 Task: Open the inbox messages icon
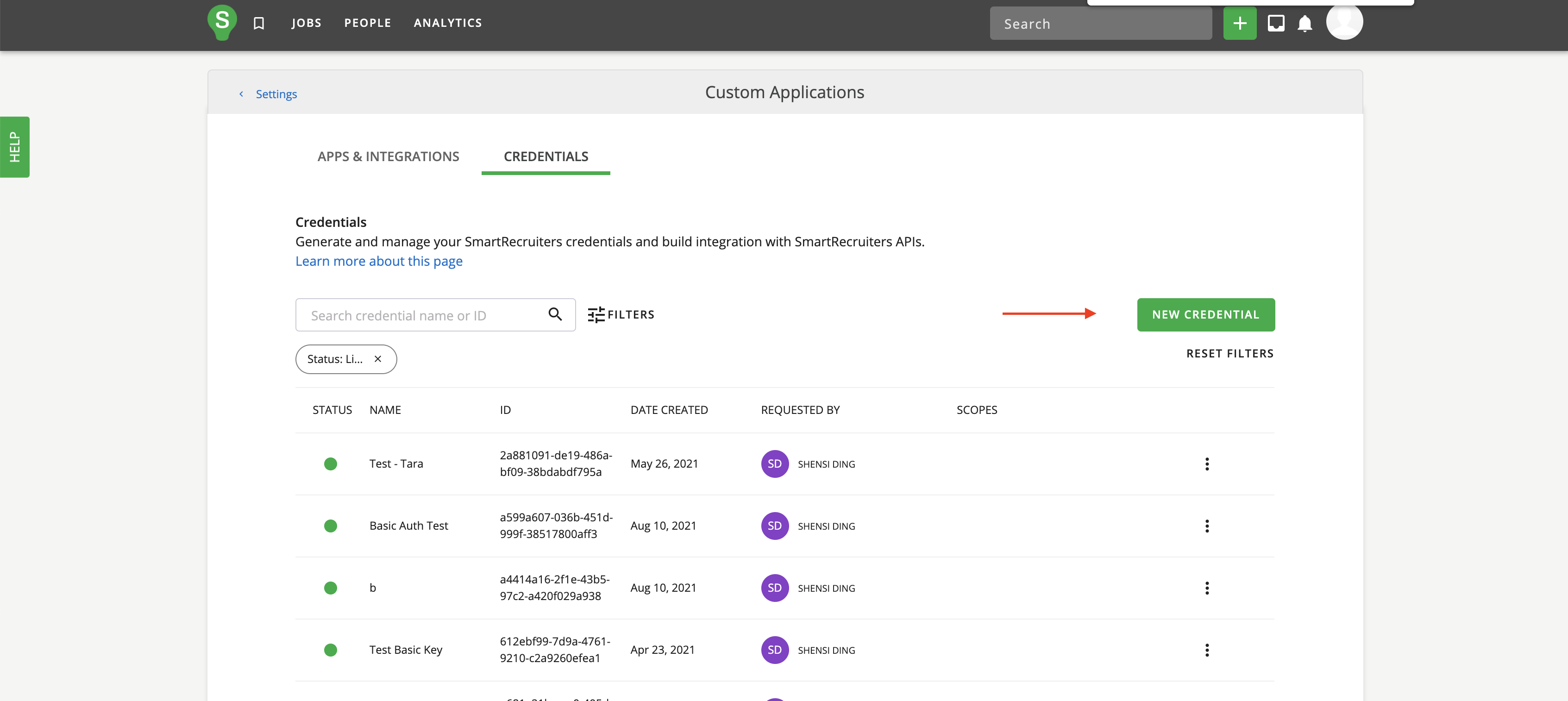coord(1276,23)
